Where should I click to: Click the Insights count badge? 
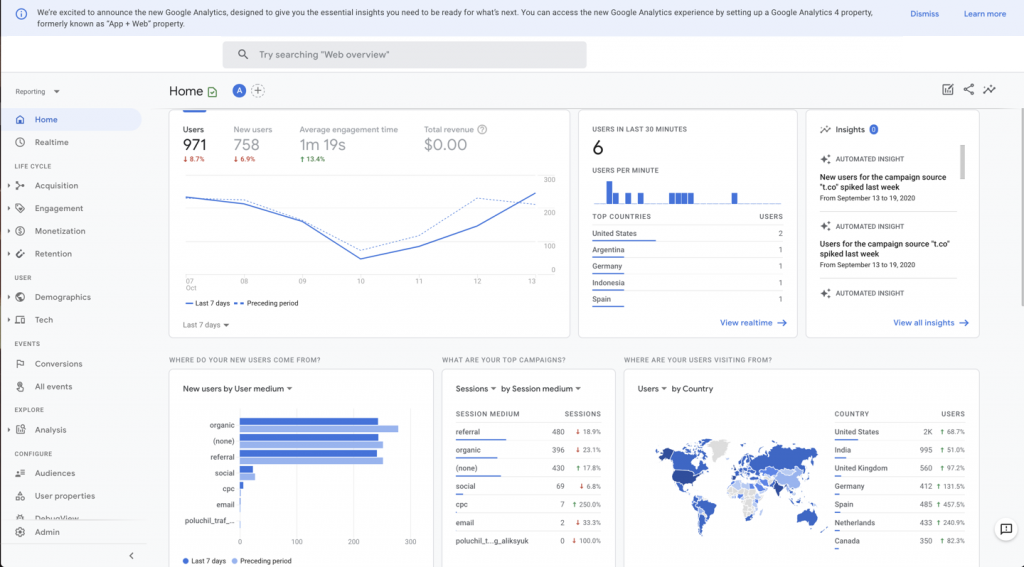(873, 129)
